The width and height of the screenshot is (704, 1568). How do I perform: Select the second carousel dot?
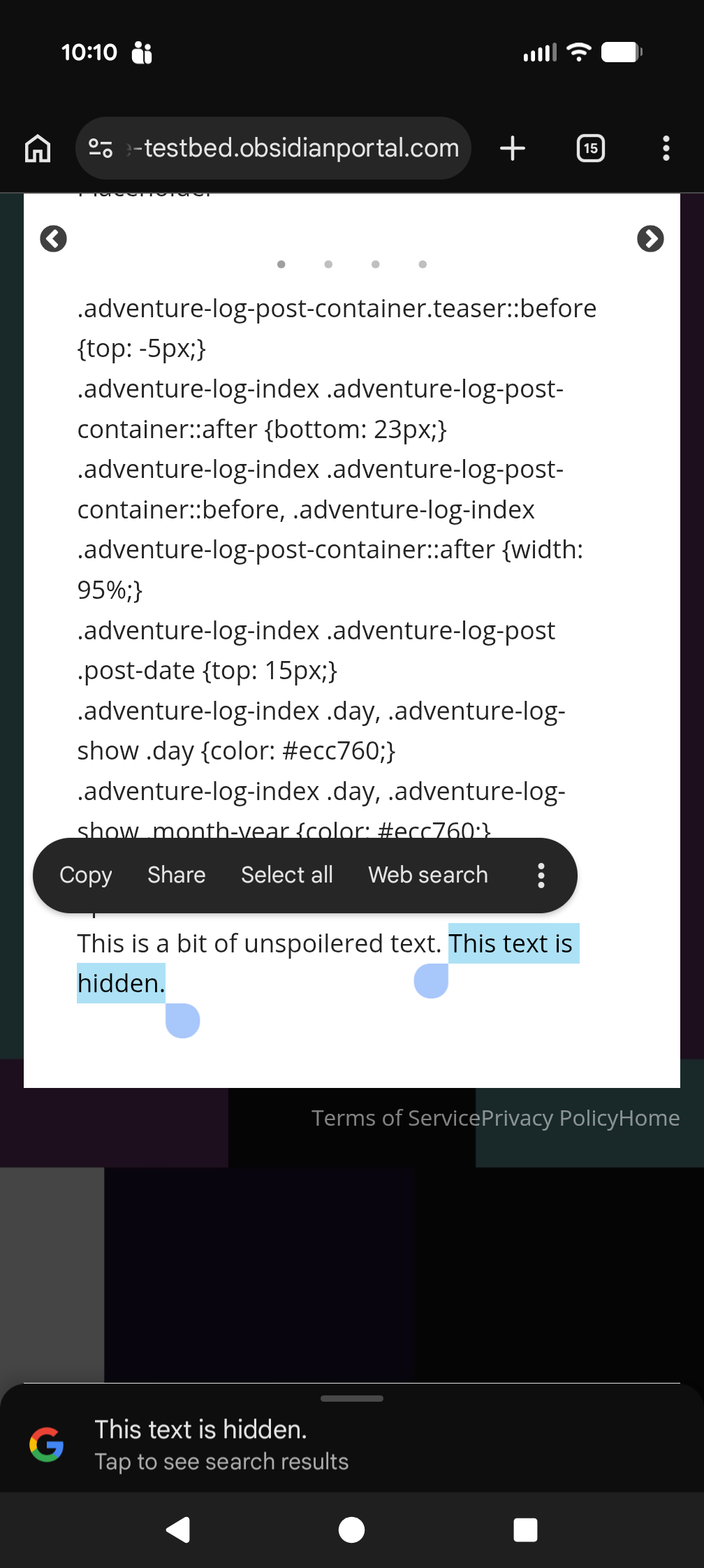coord(328,264)
